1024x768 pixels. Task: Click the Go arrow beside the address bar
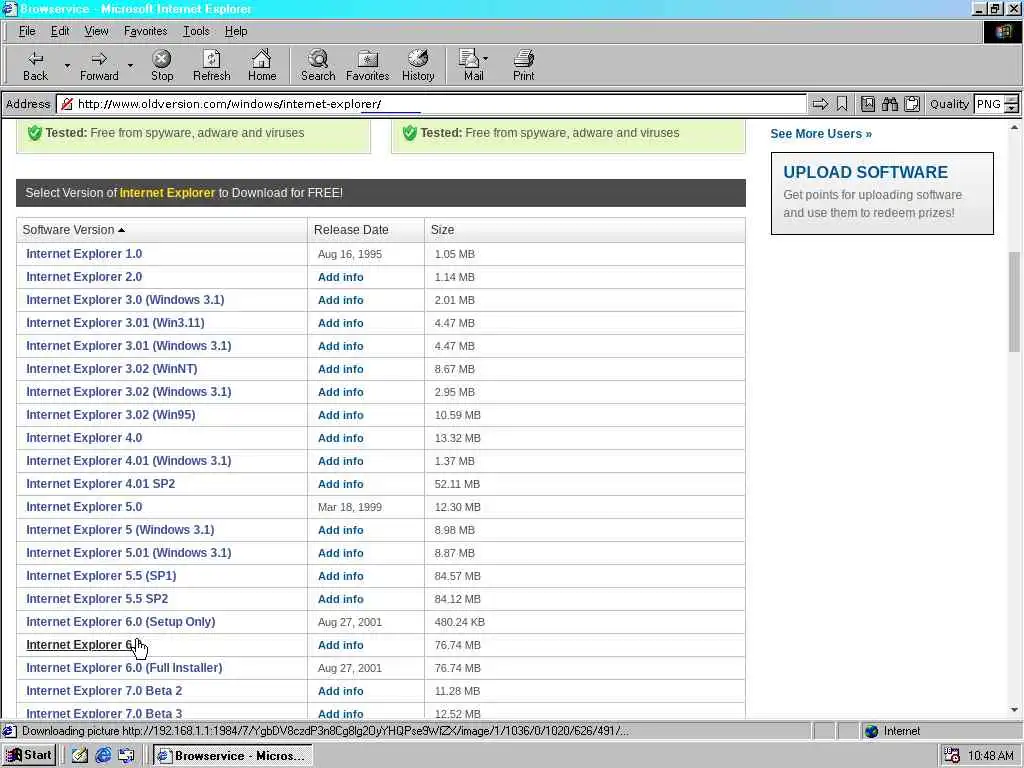820,104
